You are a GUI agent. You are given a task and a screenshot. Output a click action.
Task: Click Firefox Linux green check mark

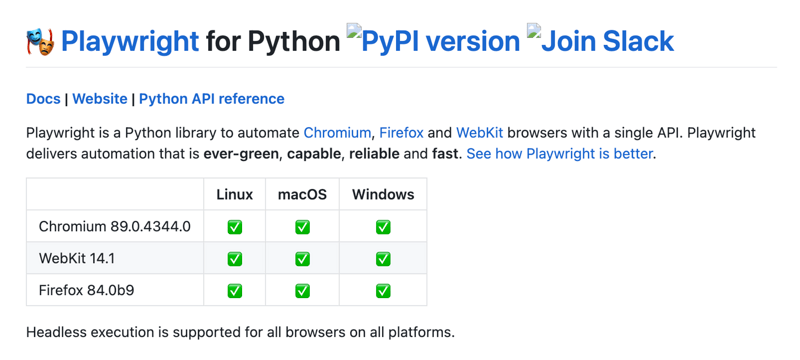(235, 291)
